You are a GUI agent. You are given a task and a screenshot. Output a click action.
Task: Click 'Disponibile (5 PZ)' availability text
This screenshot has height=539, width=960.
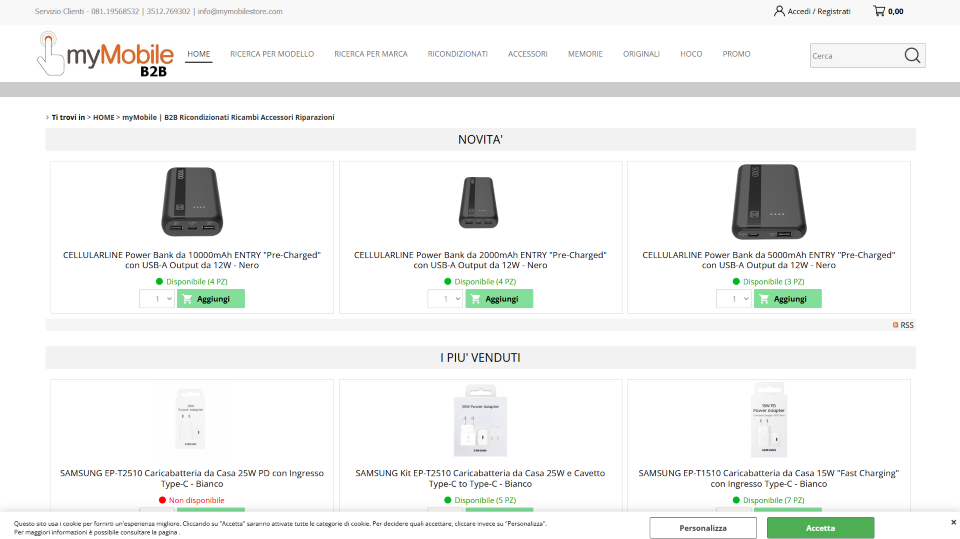click(485, 500)
